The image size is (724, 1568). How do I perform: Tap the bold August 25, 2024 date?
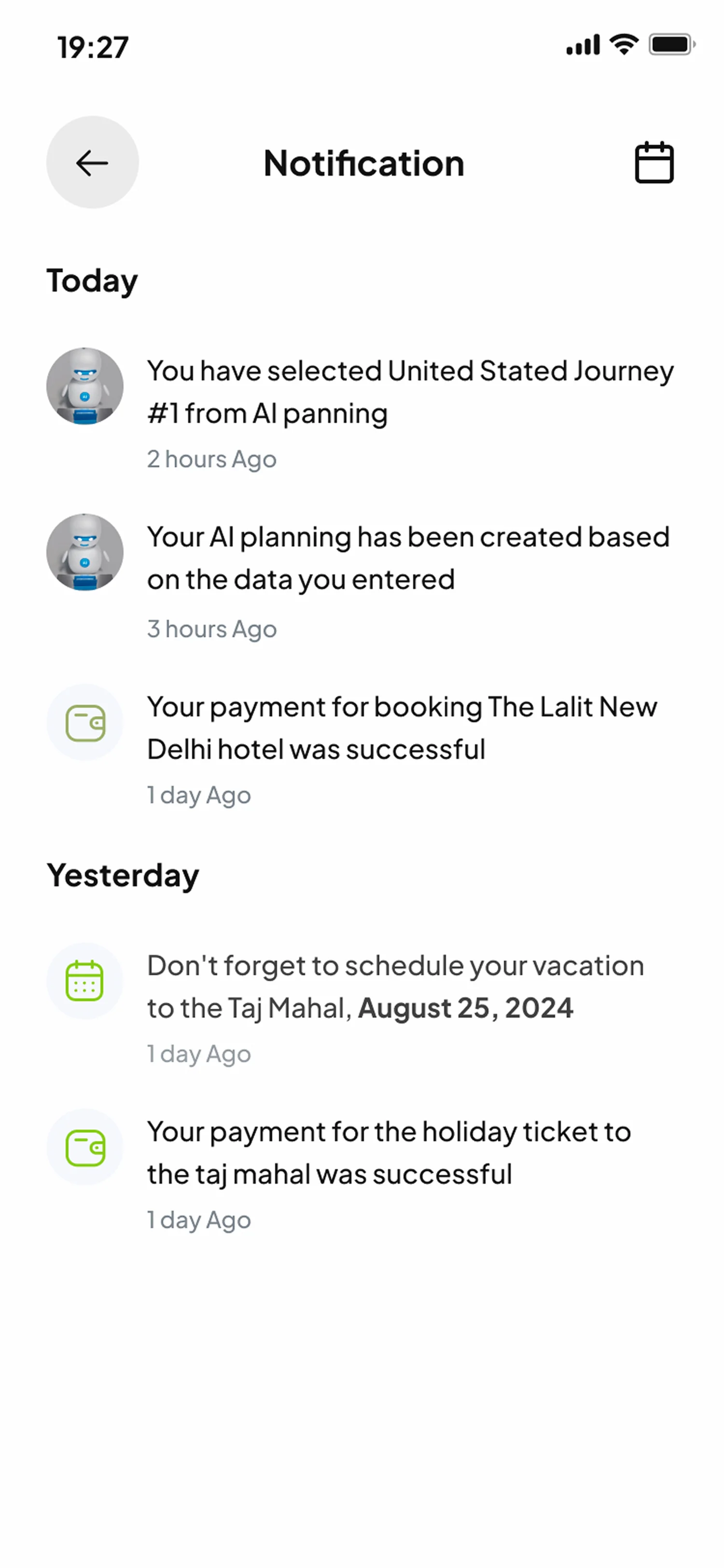[x=465, y=1008]
